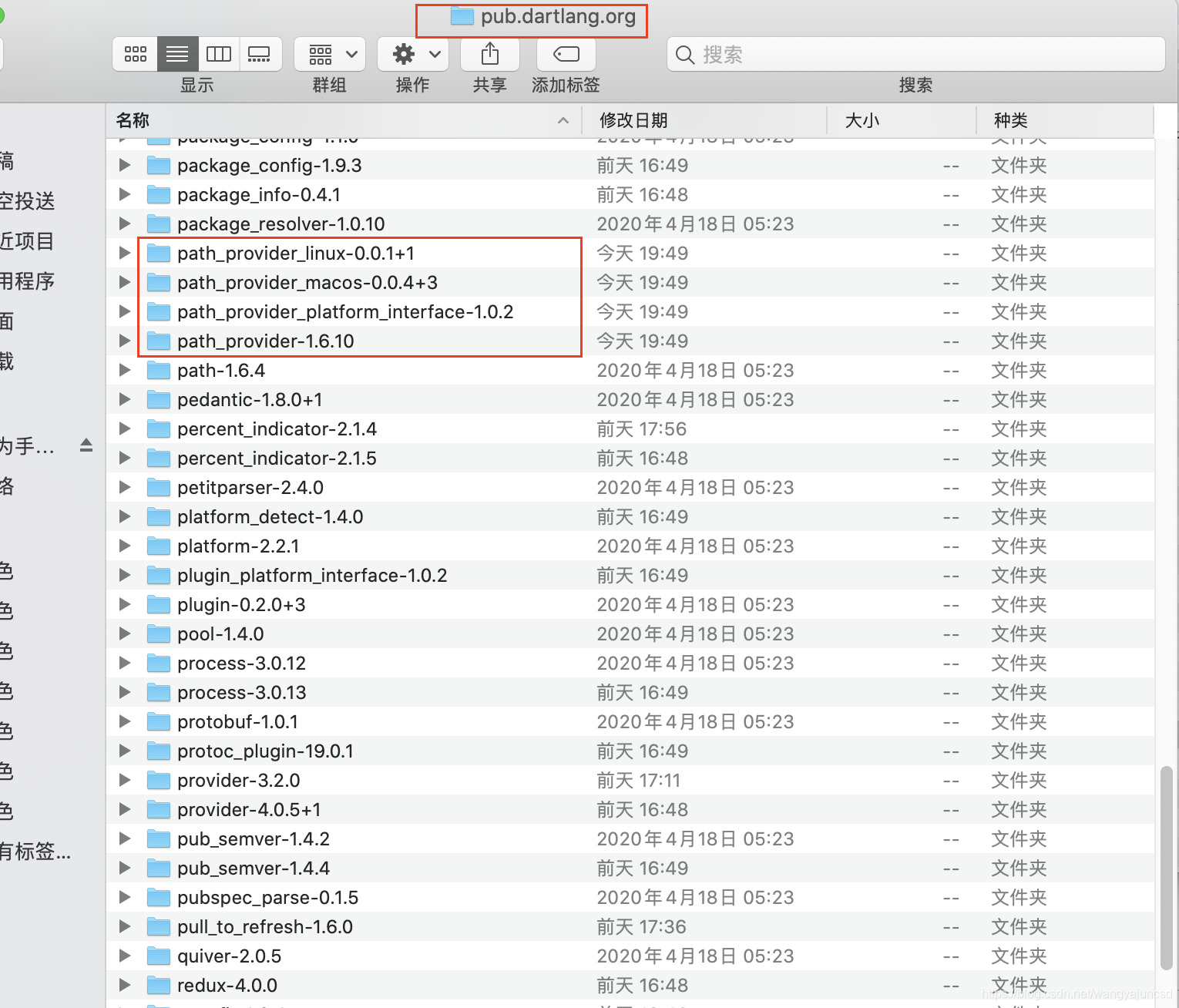Sort by the size column header
This screenshot has width=1179, height=1008.
click(x=901, y=120)
